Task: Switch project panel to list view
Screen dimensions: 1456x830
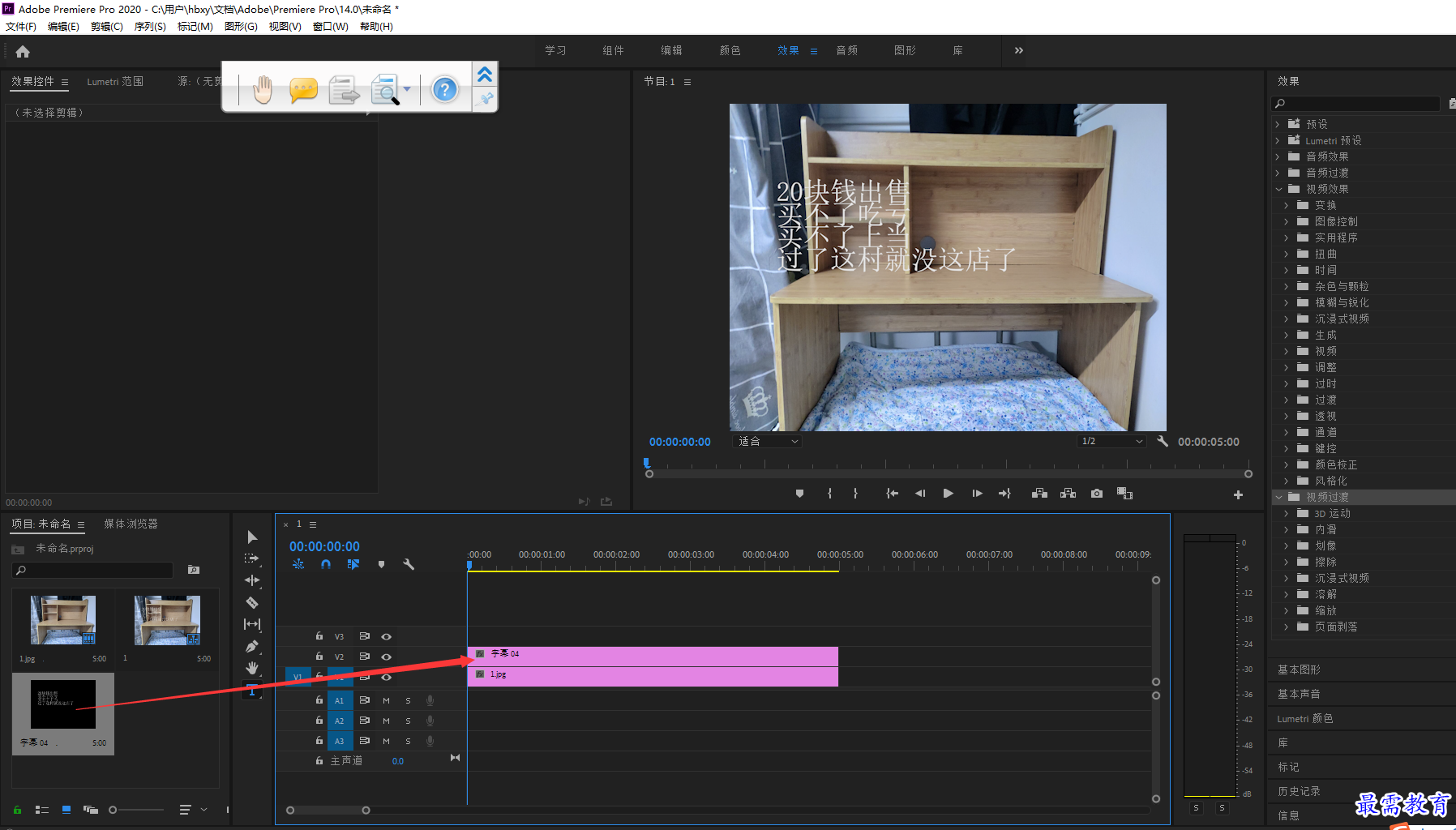Action: (x=42, y=810)
